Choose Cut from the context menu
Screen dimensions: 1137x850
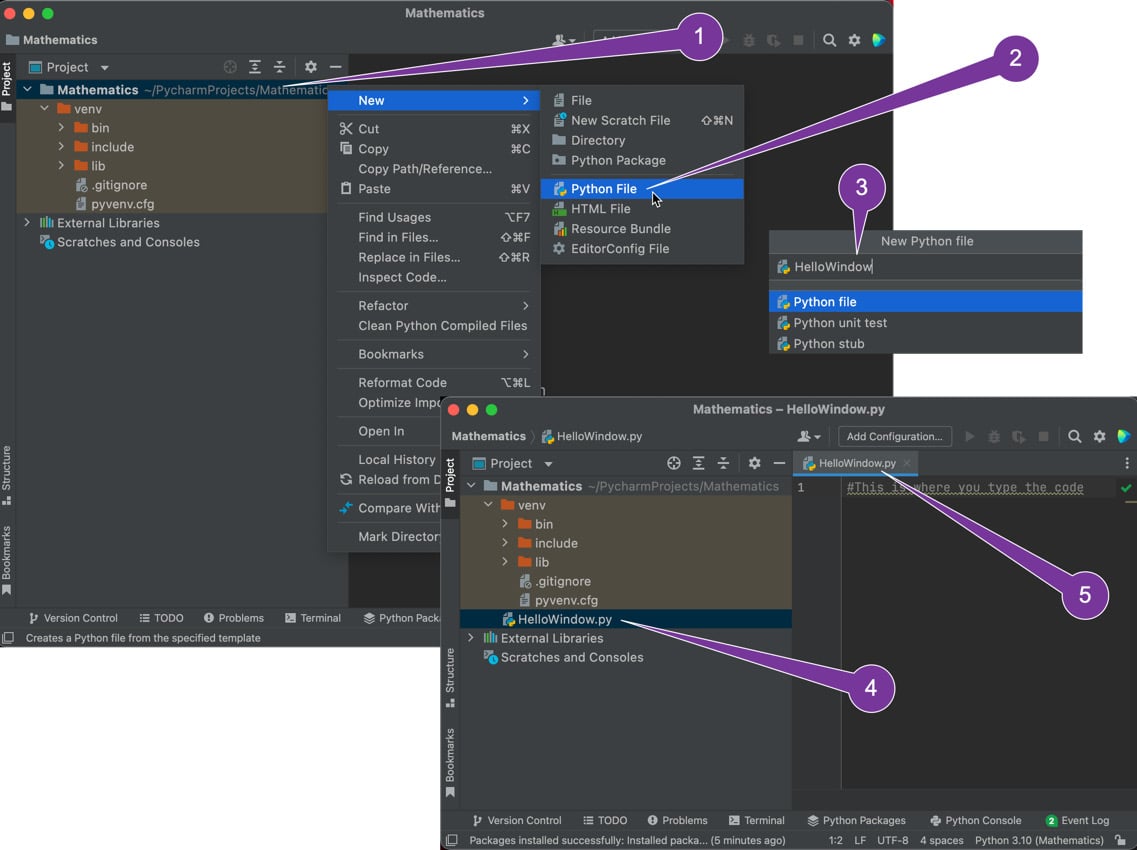tap(434, 128)
